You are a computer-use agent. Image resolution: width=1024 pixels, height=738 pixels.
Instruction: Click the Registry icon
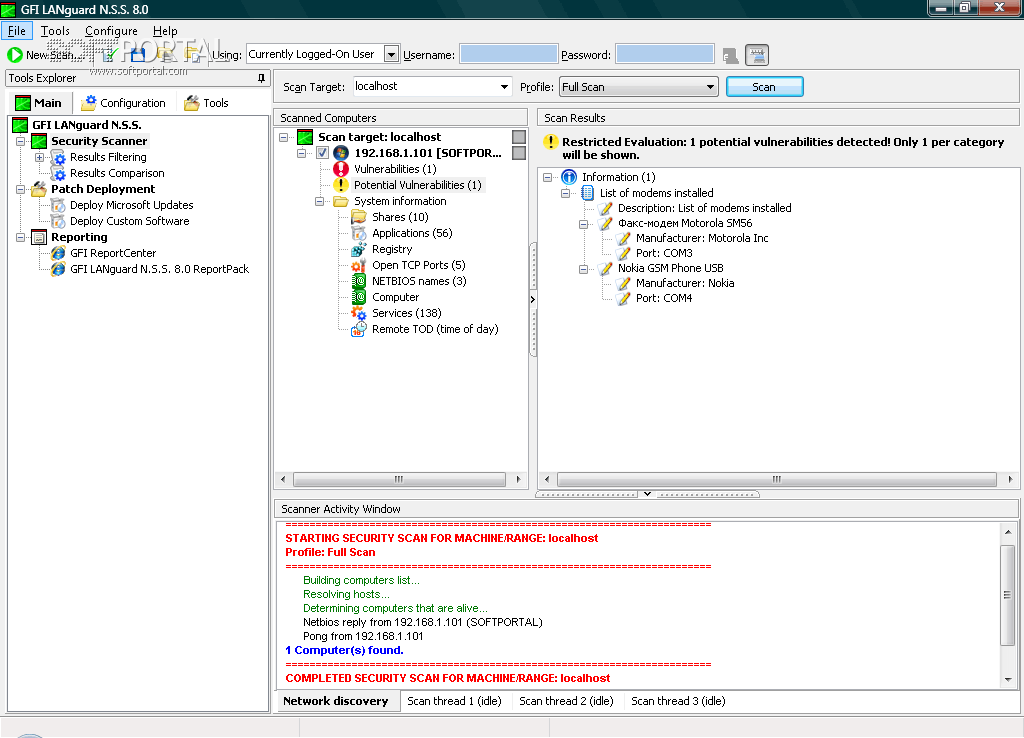click(x=359, y=249)
